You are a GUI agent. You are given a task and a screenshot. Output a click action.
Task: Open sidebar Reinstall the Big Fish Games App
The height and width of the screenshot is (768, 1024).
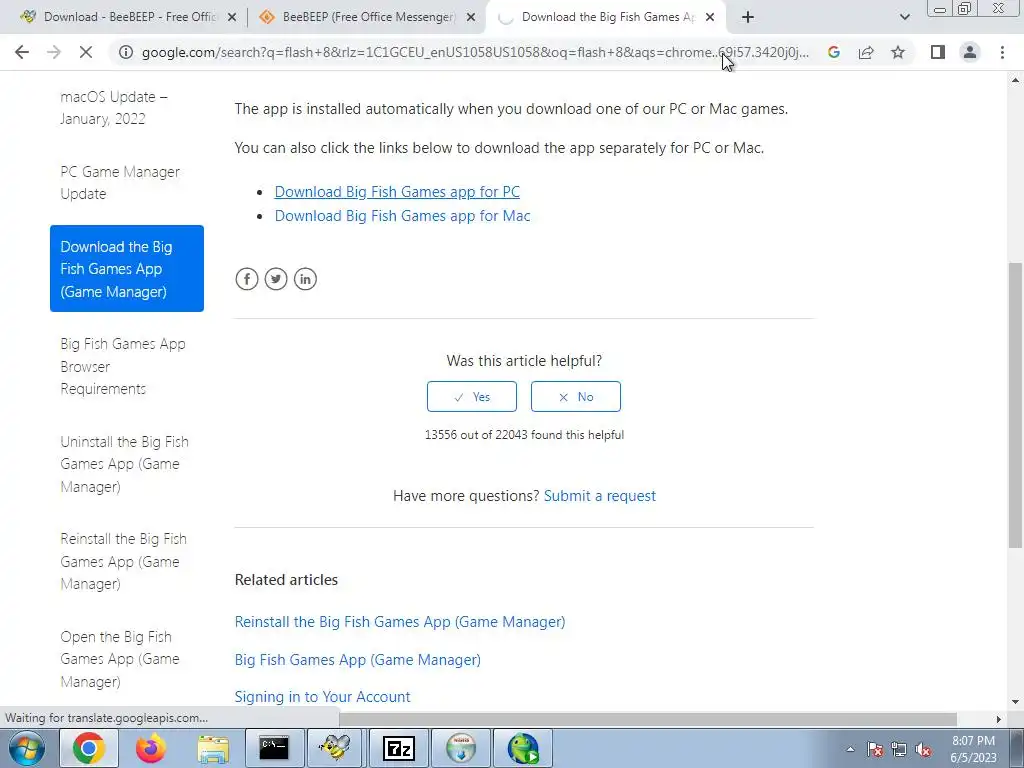127,561
